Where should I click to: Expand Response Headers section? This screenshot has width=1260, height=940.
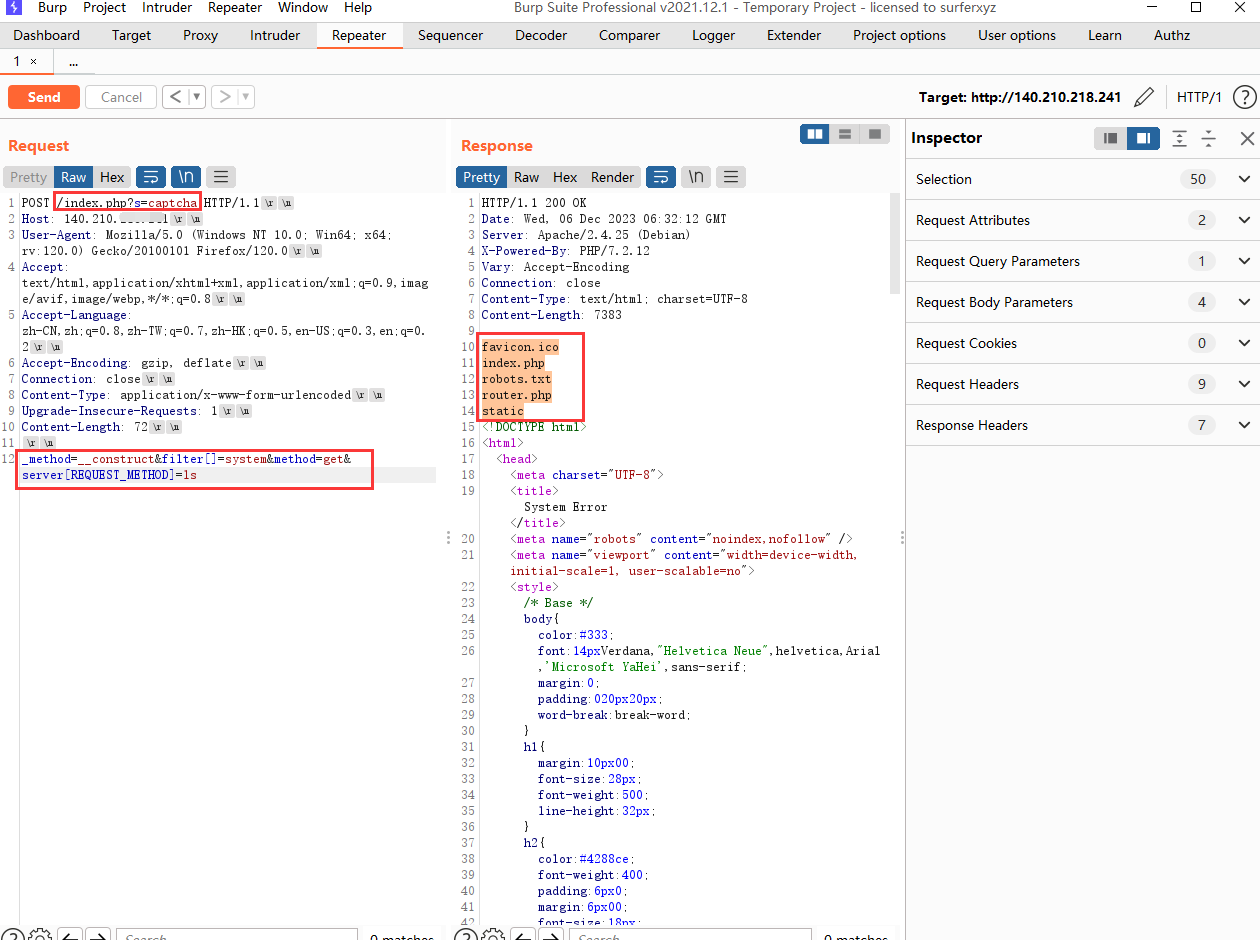click(1244, 425)
